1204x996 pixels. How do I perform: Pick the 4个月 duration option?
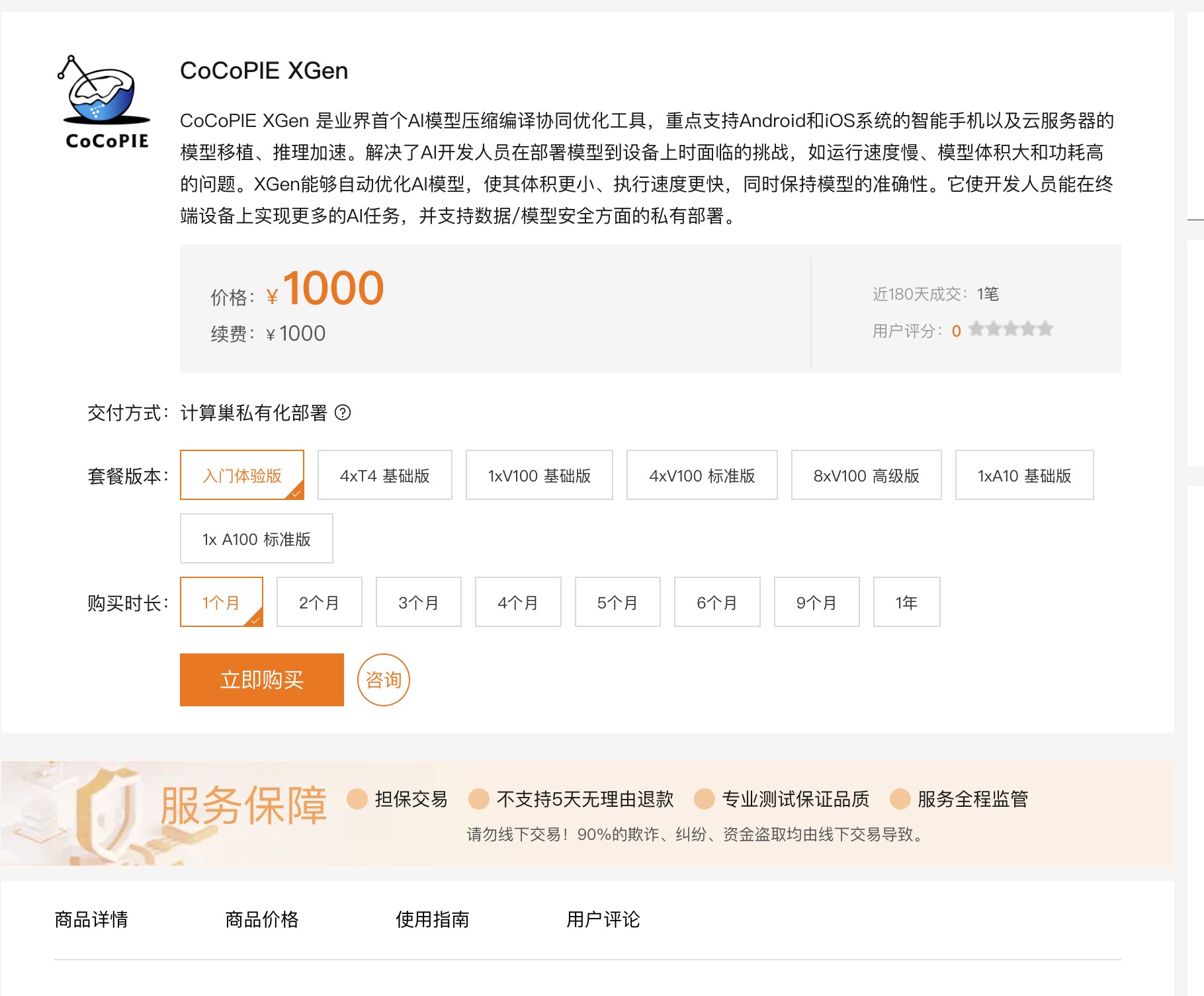(518, 602)
